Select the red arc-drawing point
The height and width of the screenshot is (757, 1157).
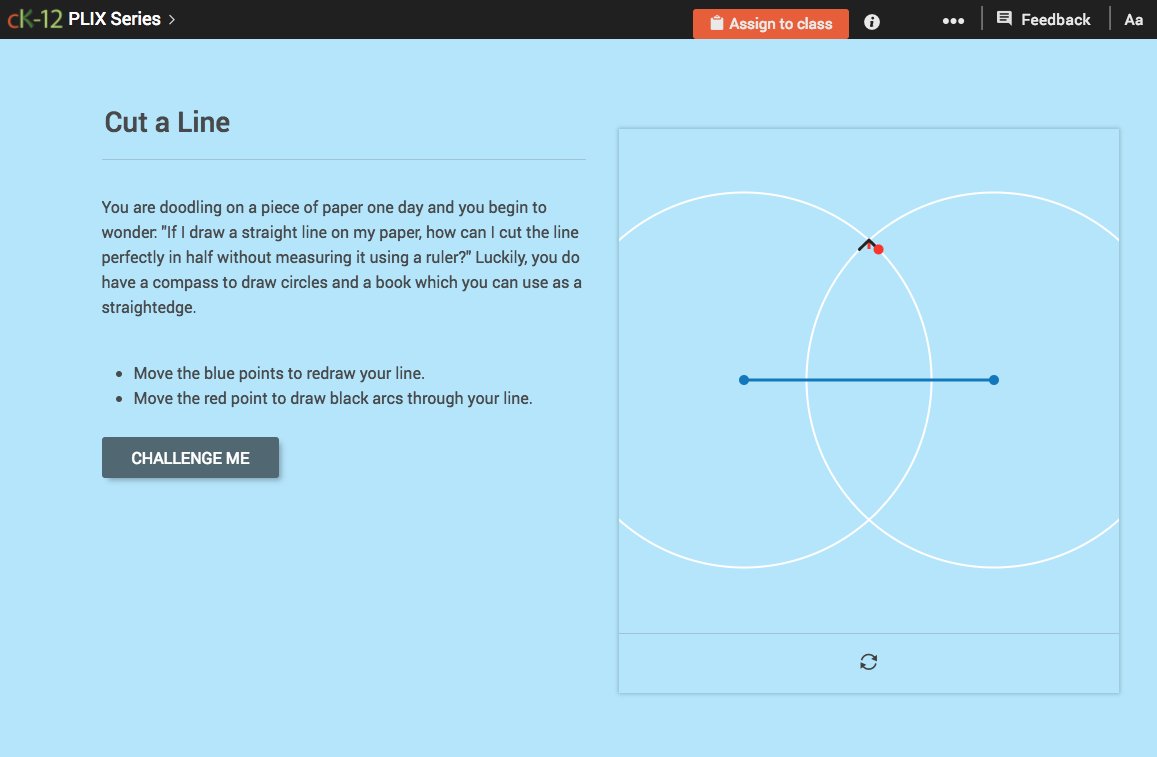coord(877,249)
